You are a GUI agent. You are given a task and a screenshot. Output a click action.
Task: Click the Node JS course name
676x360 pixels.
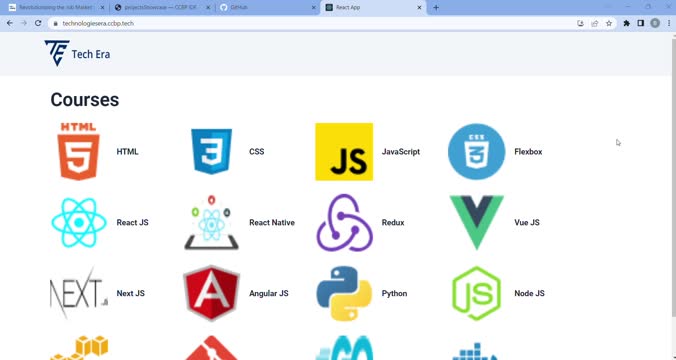click(529, 293)
